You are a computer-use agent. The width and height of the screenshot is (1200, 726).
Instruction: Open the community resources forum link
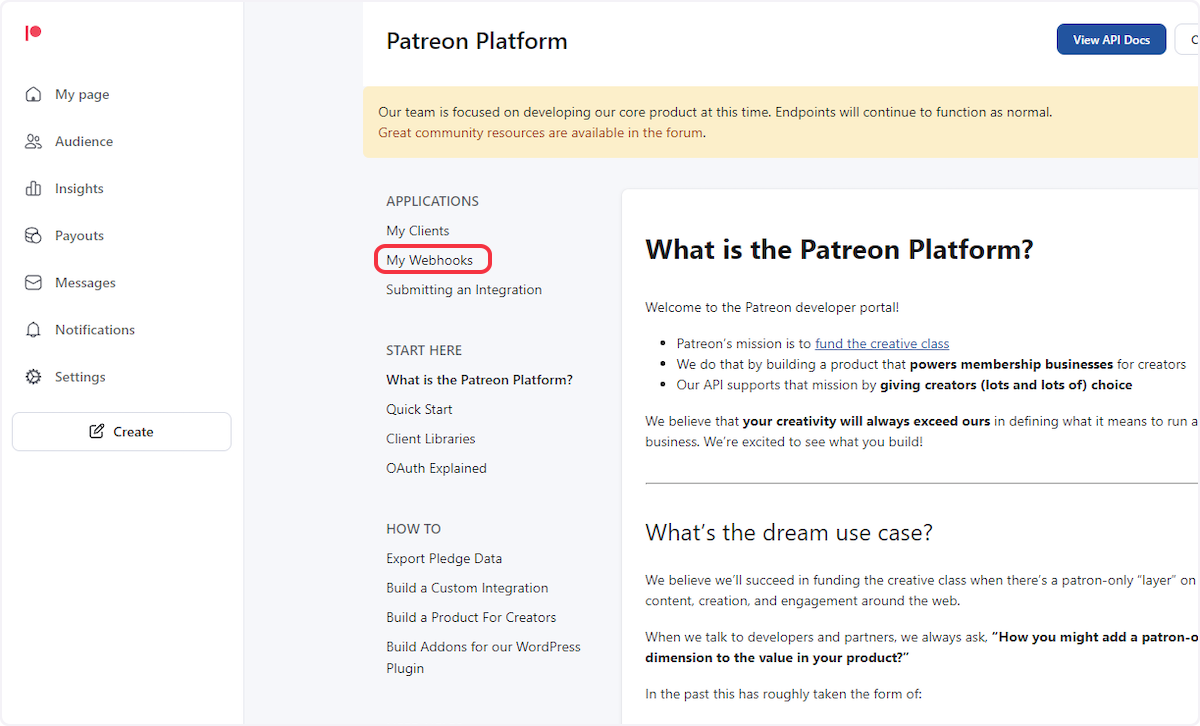click(x=540, y=132)
